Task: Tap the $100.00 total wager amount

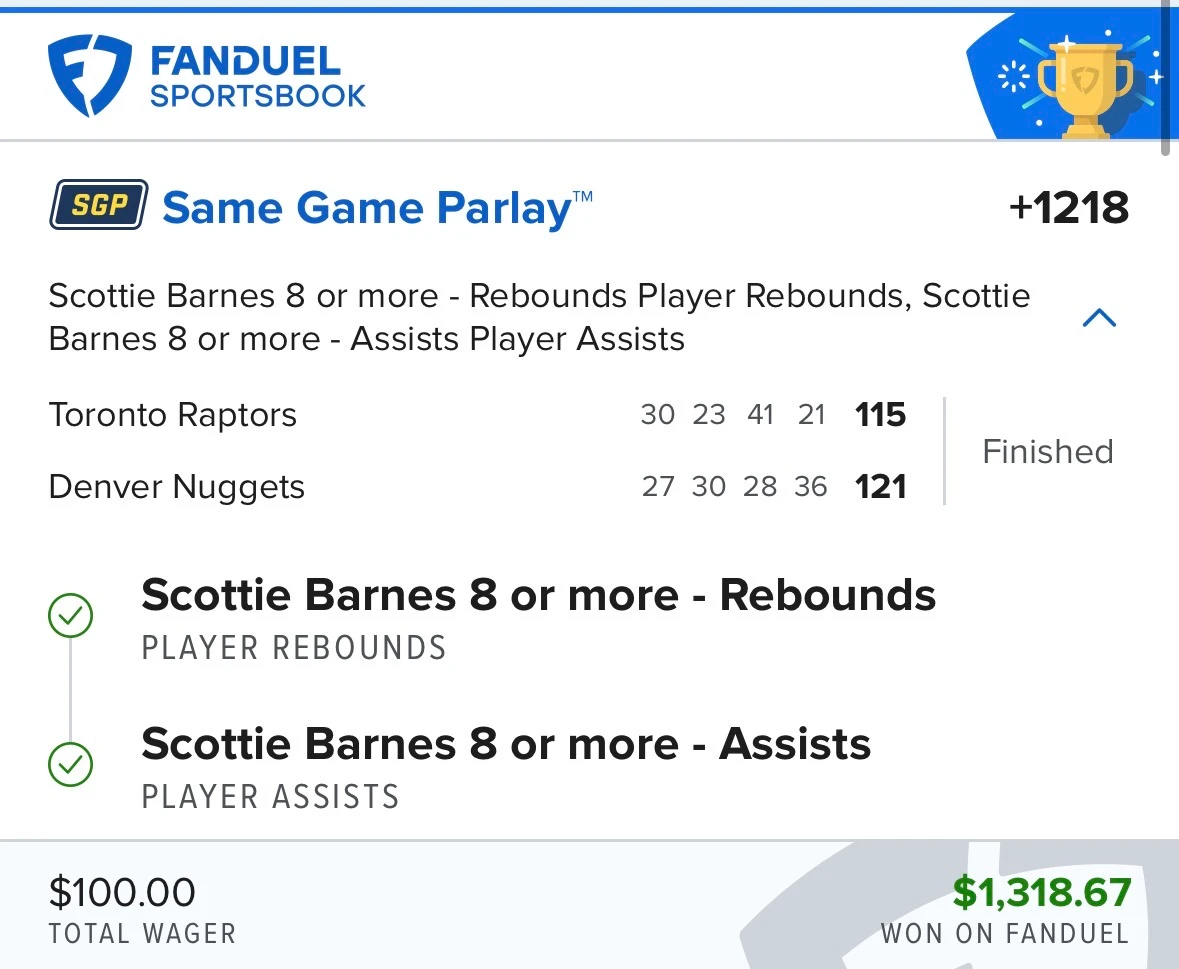Action: click(122, 892)
